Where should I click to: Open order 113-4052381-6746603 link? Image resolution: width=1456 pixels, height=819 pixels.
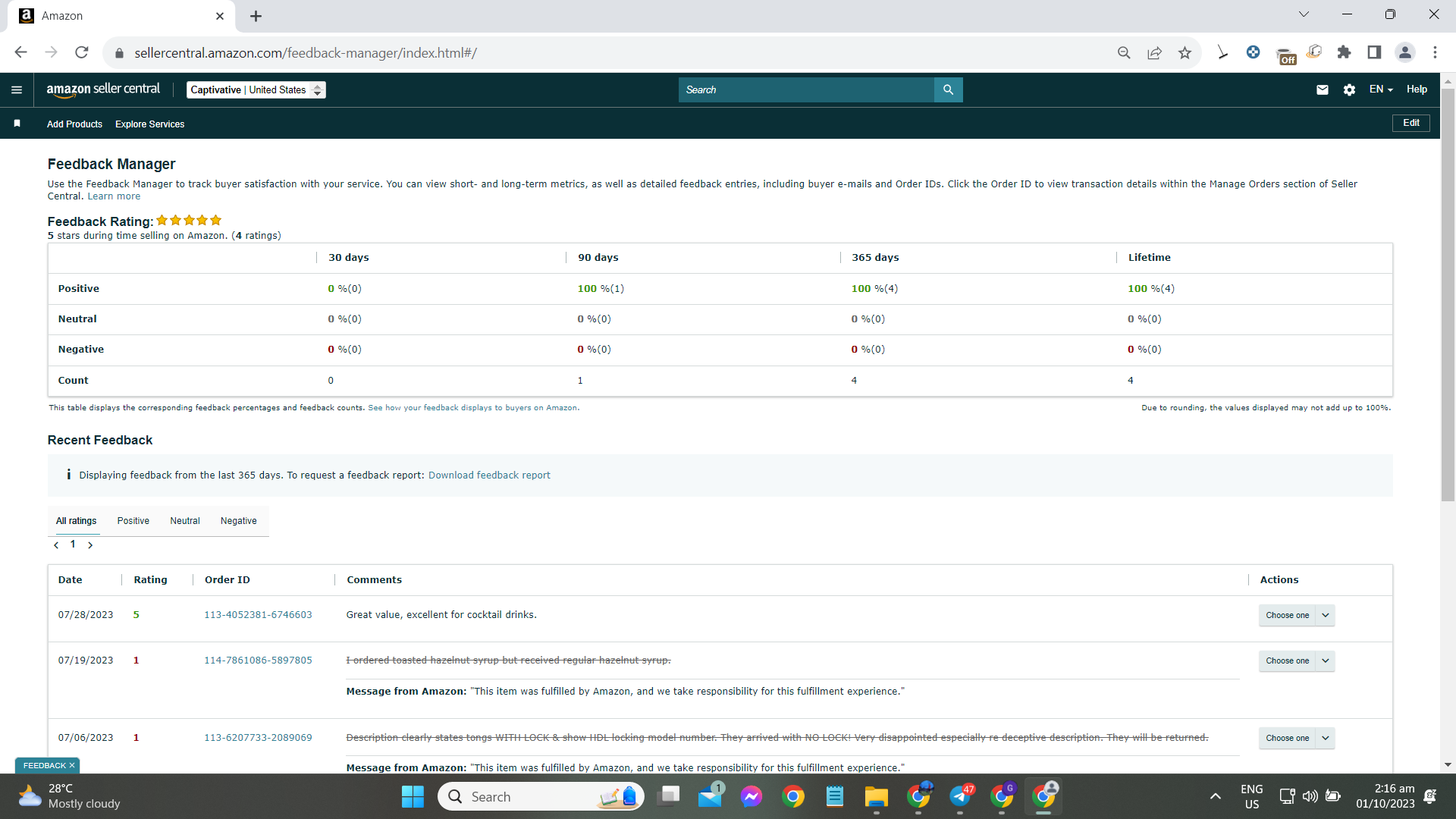258,615
